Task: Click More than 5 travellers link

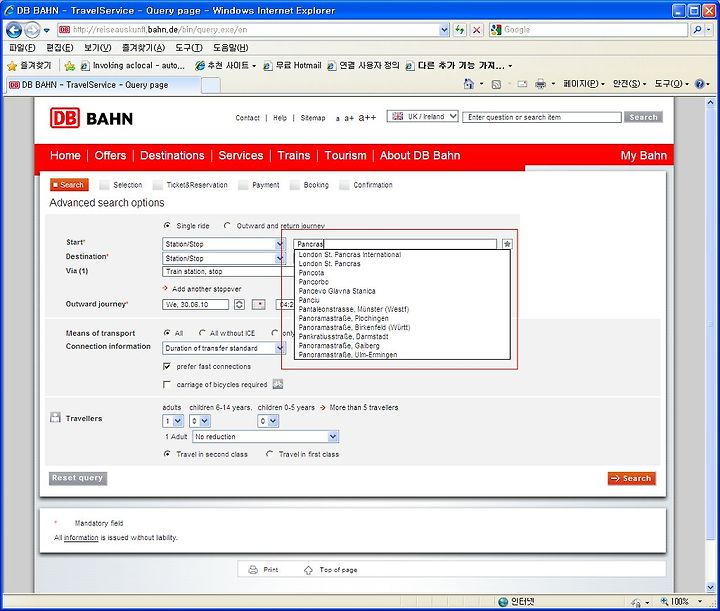Action: coord(364,408)
